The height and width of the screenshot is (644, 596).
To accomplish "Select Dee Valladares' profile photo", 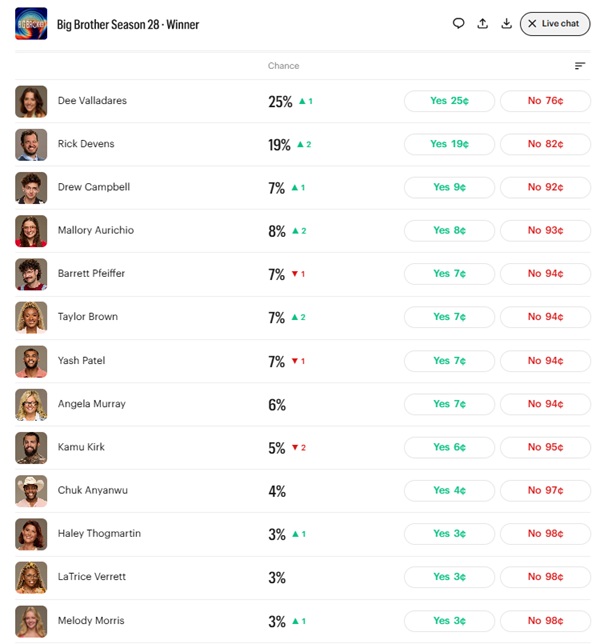I will pyautogui.click(x=31, y=101).
